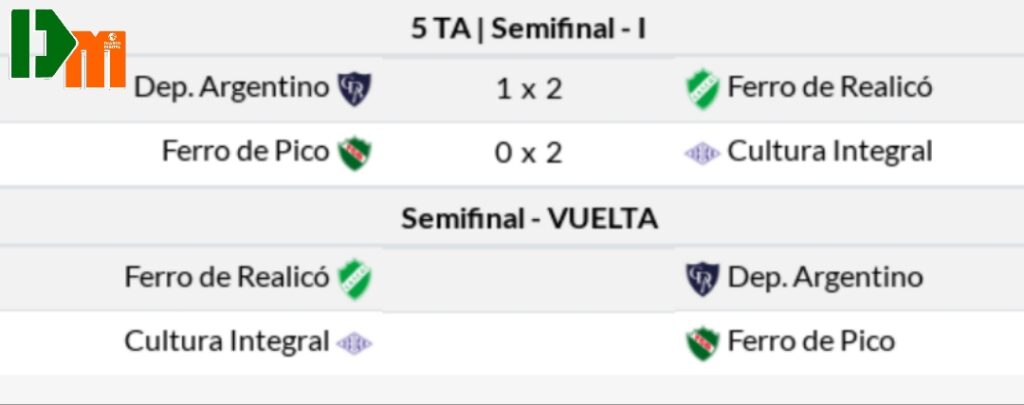1024x405 pixels.
Task: Open Dep. Argentino team name in first-leg row
Action: pyautogui.click(x=231, y=88)
